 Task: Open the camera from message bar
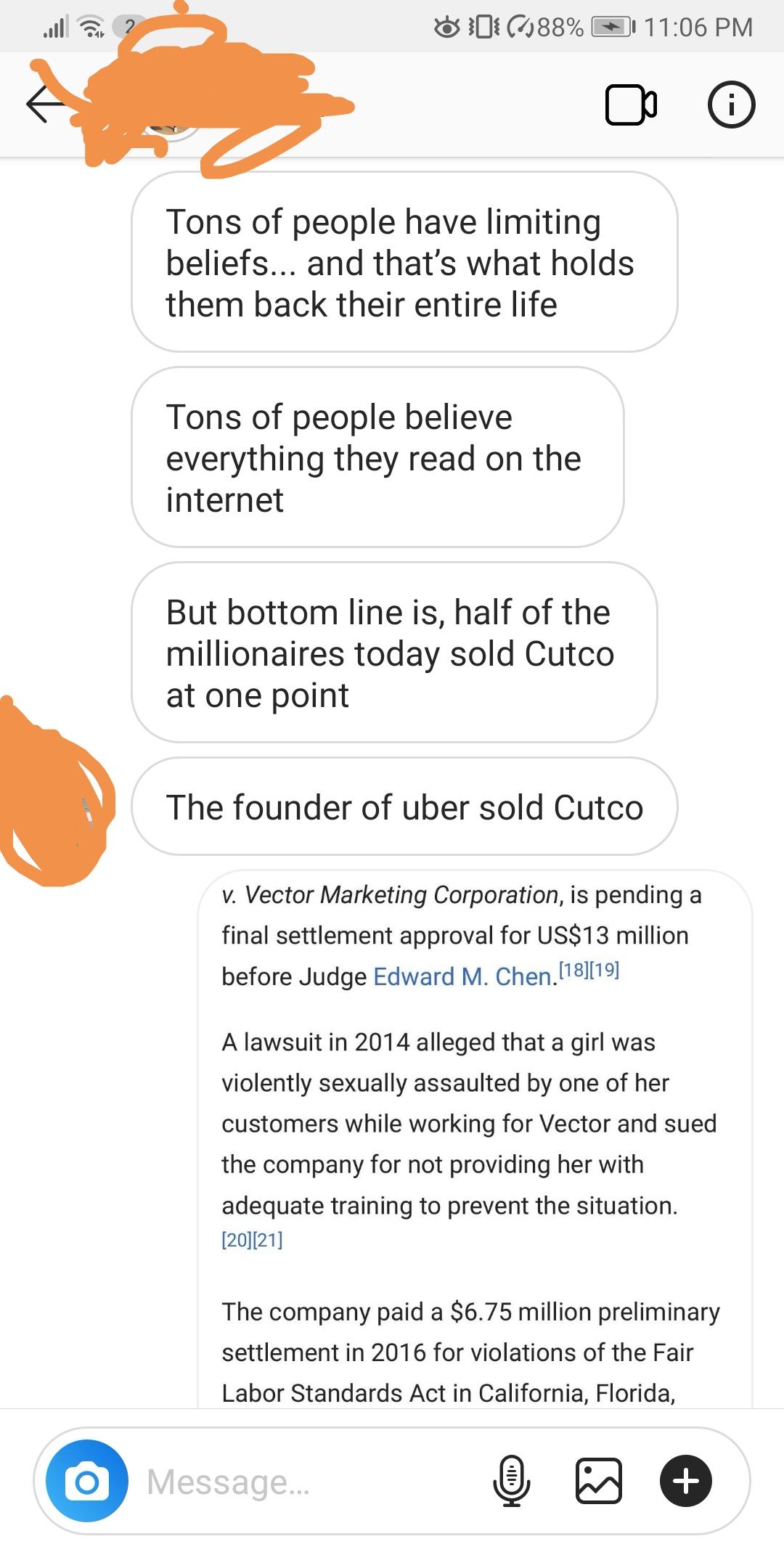(x=87, y=1481)
